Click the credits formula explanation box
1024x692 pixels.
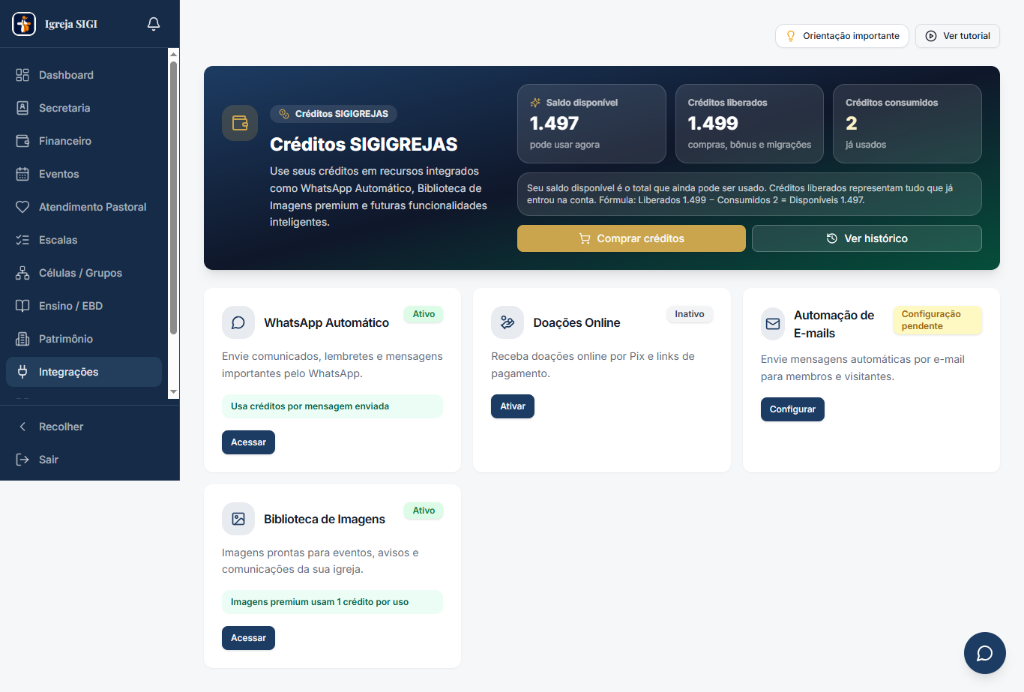pyautogui.click(x=749, y=194)
